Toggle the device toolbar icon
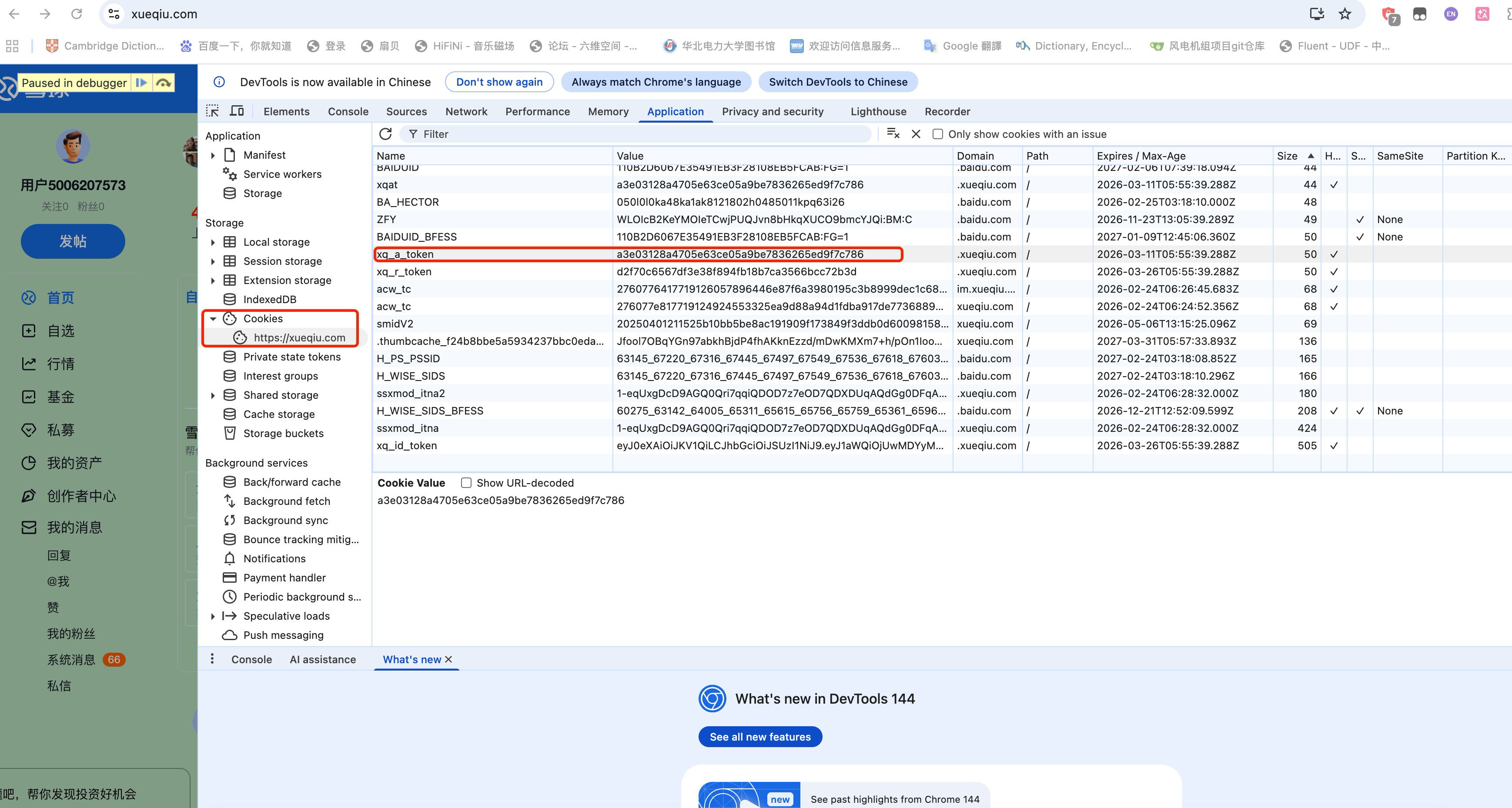The width and height of the screenshot is (1512, 808). [x=237, y=111]
